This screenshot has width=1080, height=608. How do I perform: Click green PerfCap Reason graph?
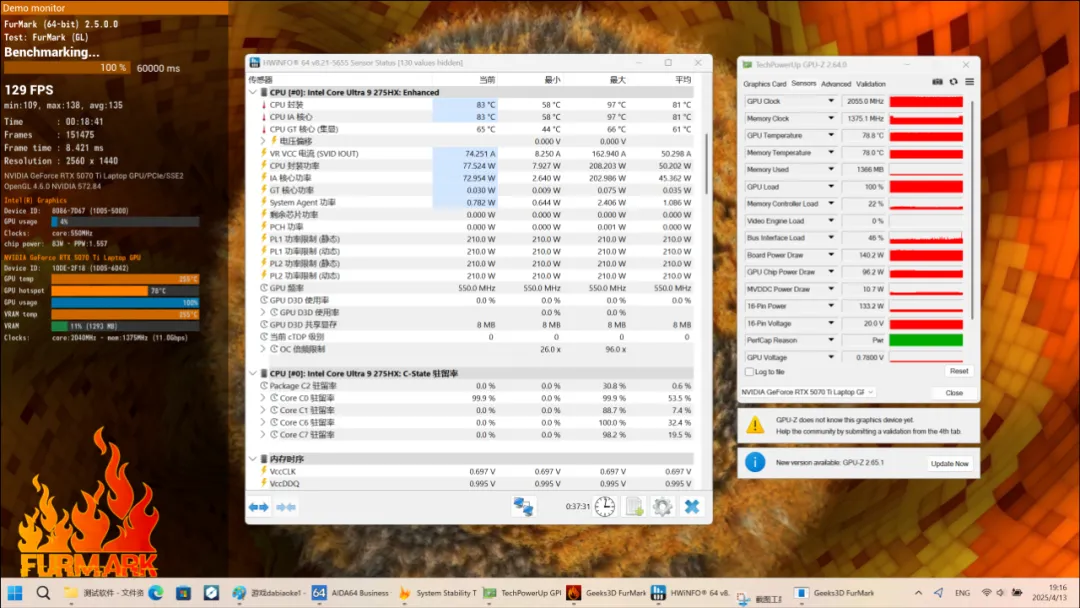[x=926, y=340]
